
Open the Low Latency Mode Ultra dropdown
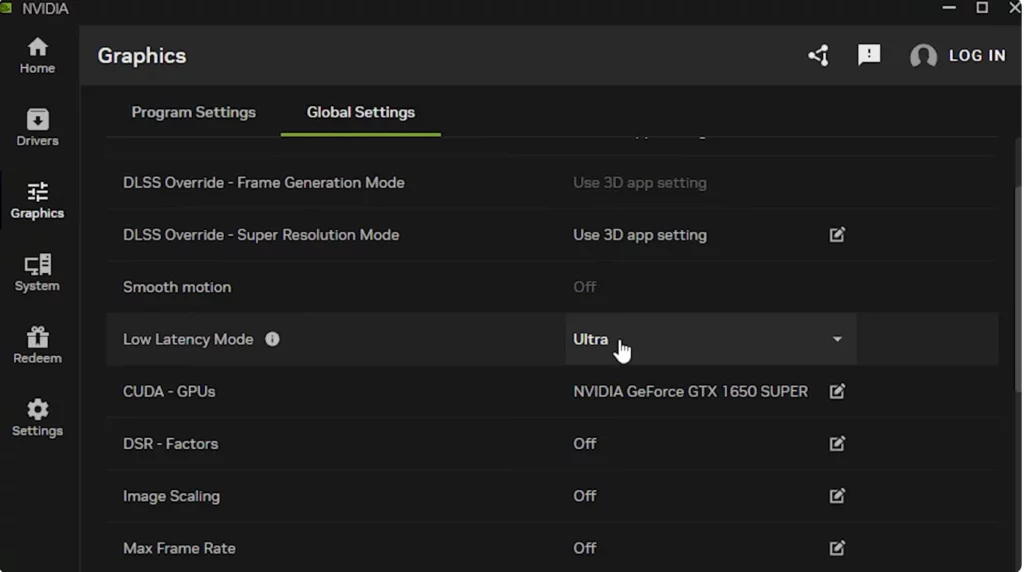click(x=711, y=339)
